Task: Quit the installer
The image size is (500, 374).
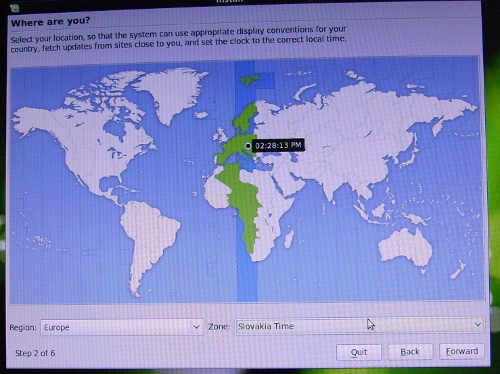Action: coord(359,352)
